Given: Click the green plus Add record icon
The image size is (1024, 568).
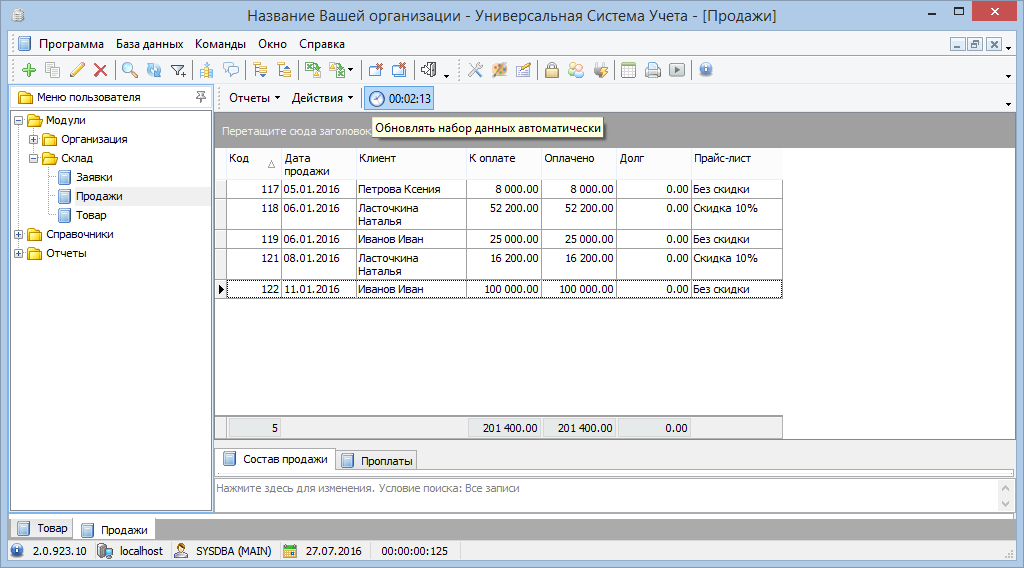Looking at the screenshot, I should (28, 70).
